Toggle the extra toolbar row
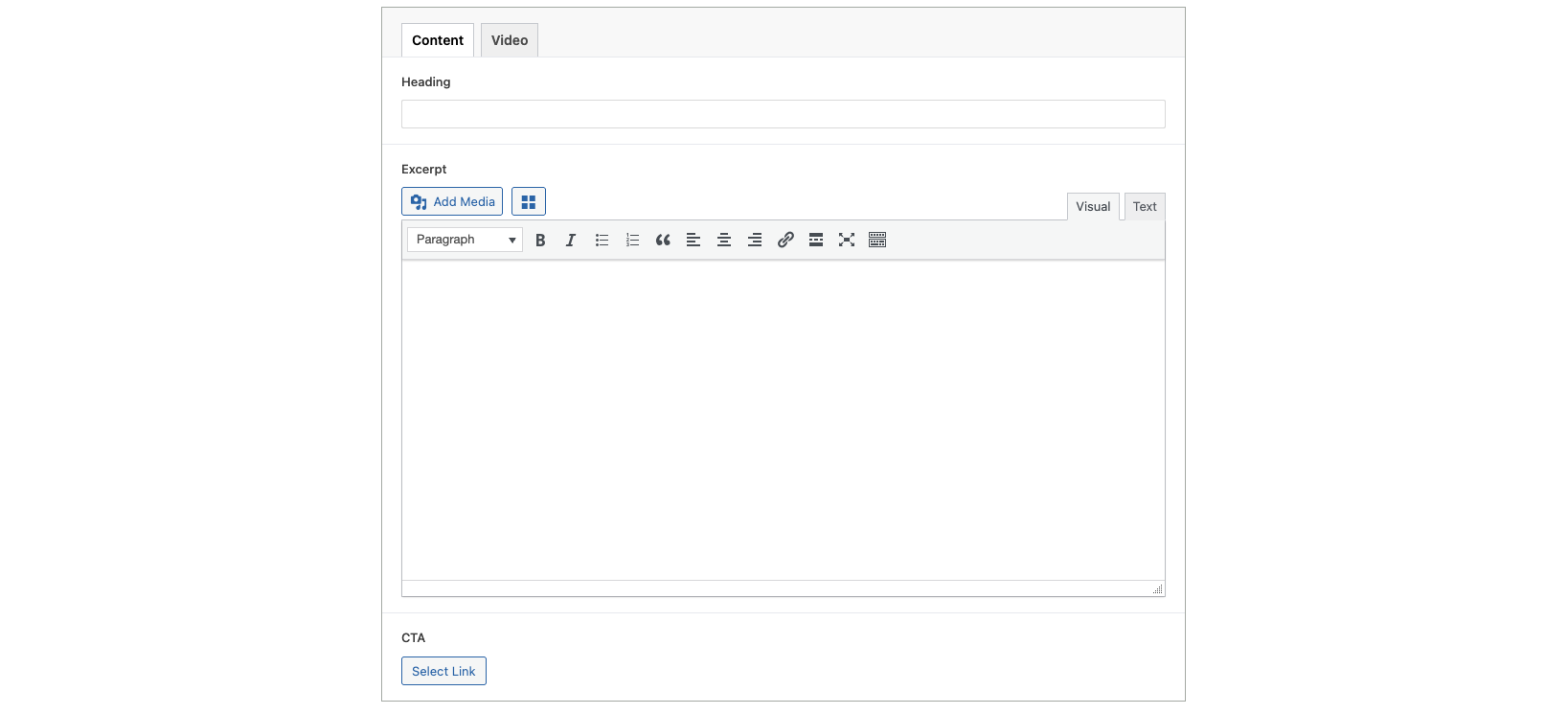 tap(877, 241)
